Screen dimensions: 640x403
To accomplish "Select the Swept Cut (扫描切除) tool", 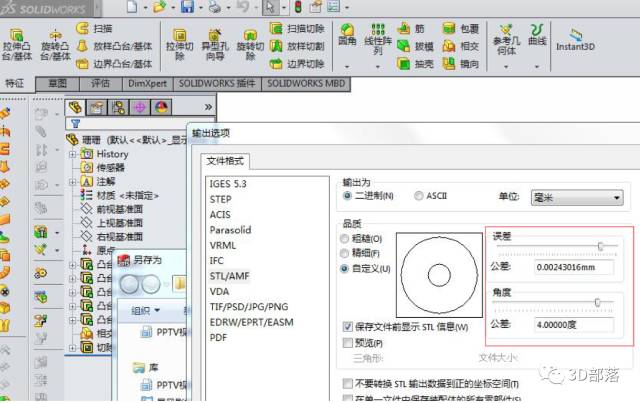I will coord(297,28).
